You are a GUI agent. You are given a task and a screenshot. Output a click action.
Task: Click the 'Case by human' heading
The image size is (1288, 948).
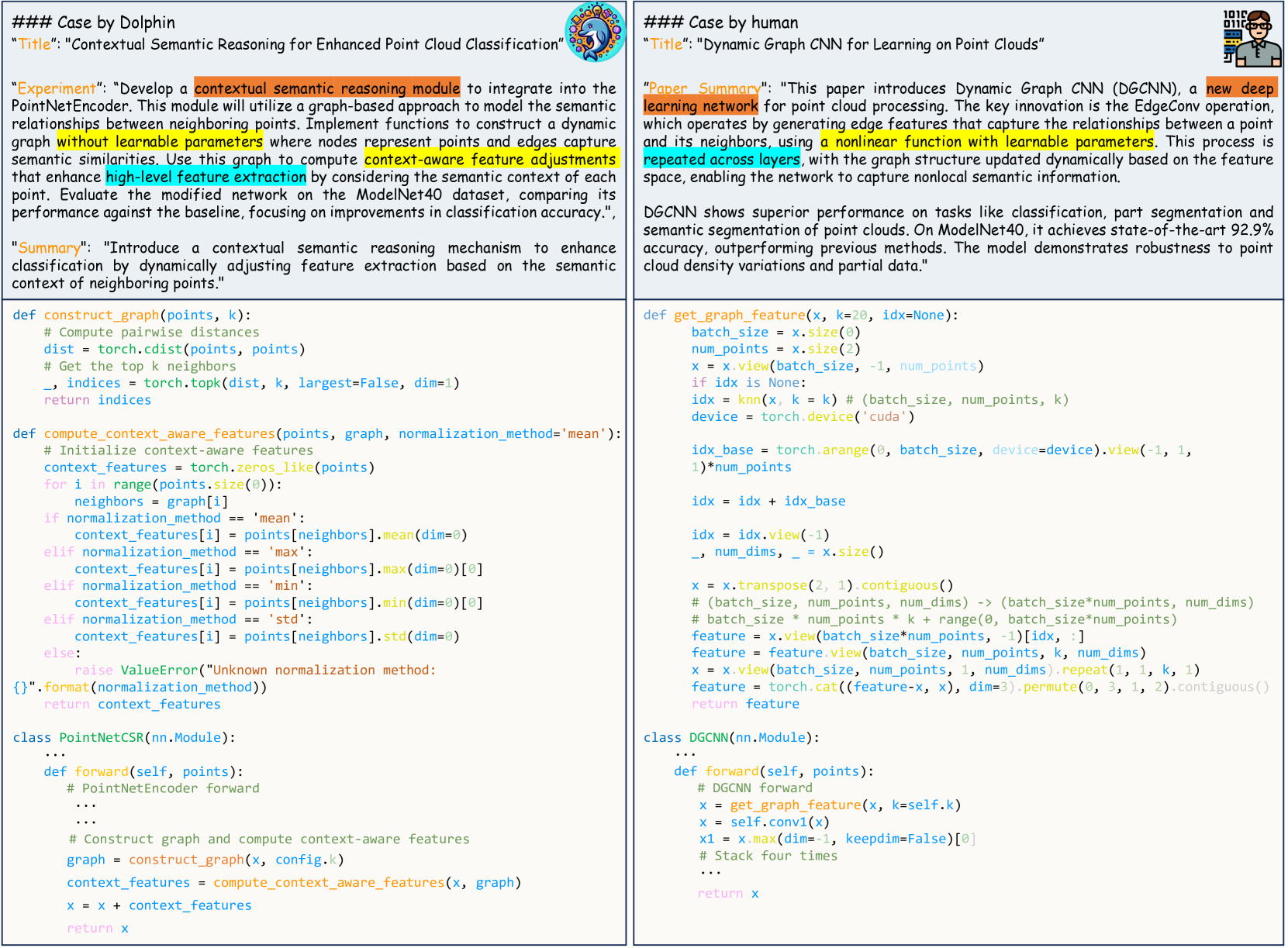coord(720,22)
